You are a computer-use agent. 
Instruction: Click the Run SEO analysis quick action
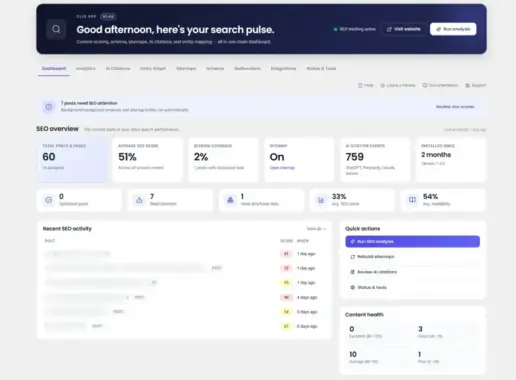click(x=413, y=242)
